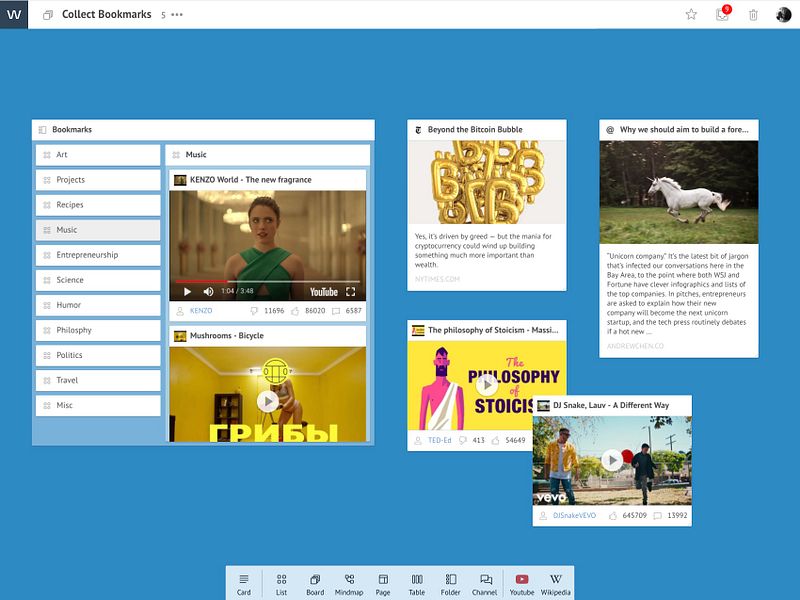The height and width of the screenshot is (600, 800).
Task: Open the Misc bookmarks list
Action: click(x=98, y=405)
